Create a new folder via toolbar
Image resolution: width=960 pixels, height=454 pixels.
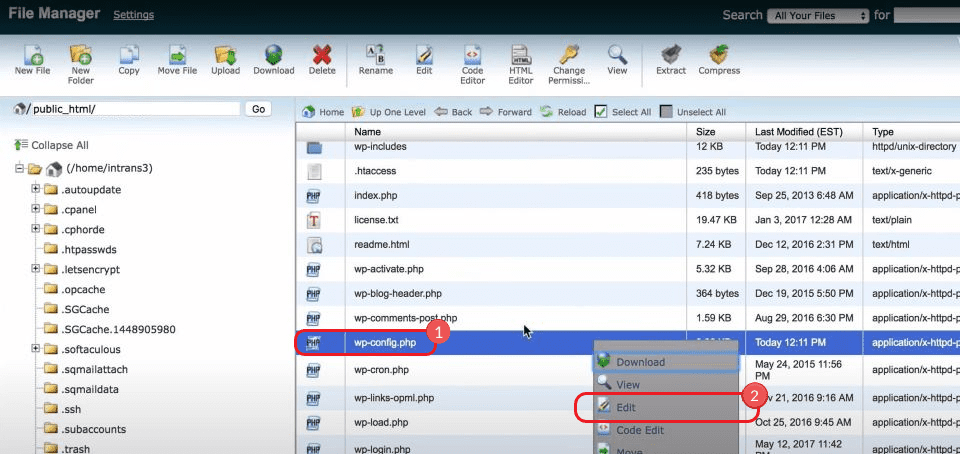click(x=80, y=55)
